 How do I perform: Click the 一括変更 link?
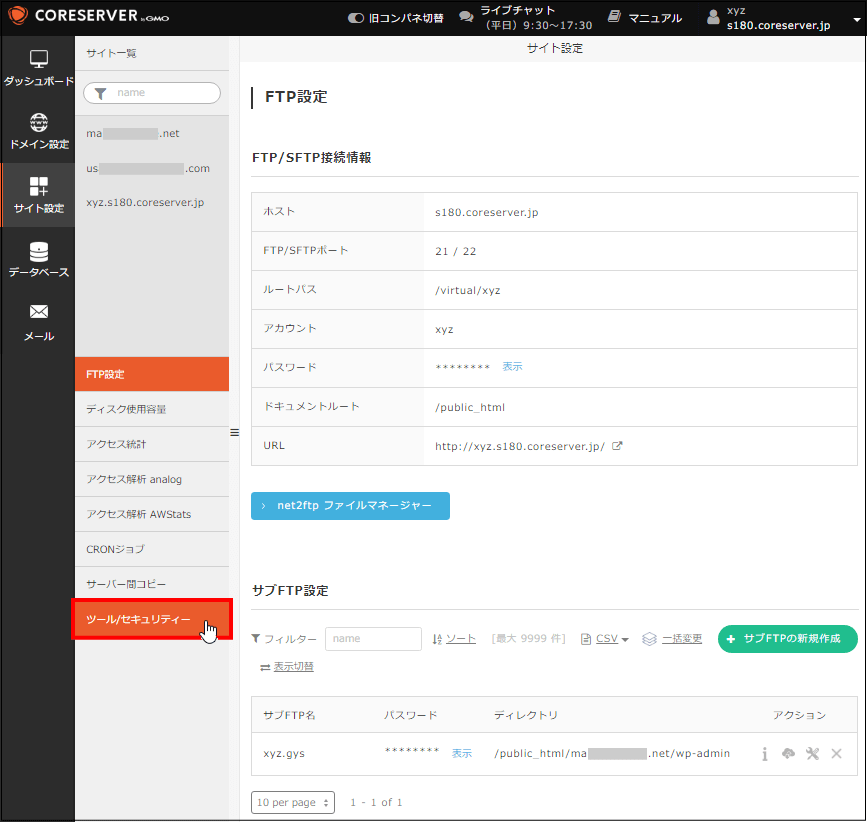tap(682, 638)
